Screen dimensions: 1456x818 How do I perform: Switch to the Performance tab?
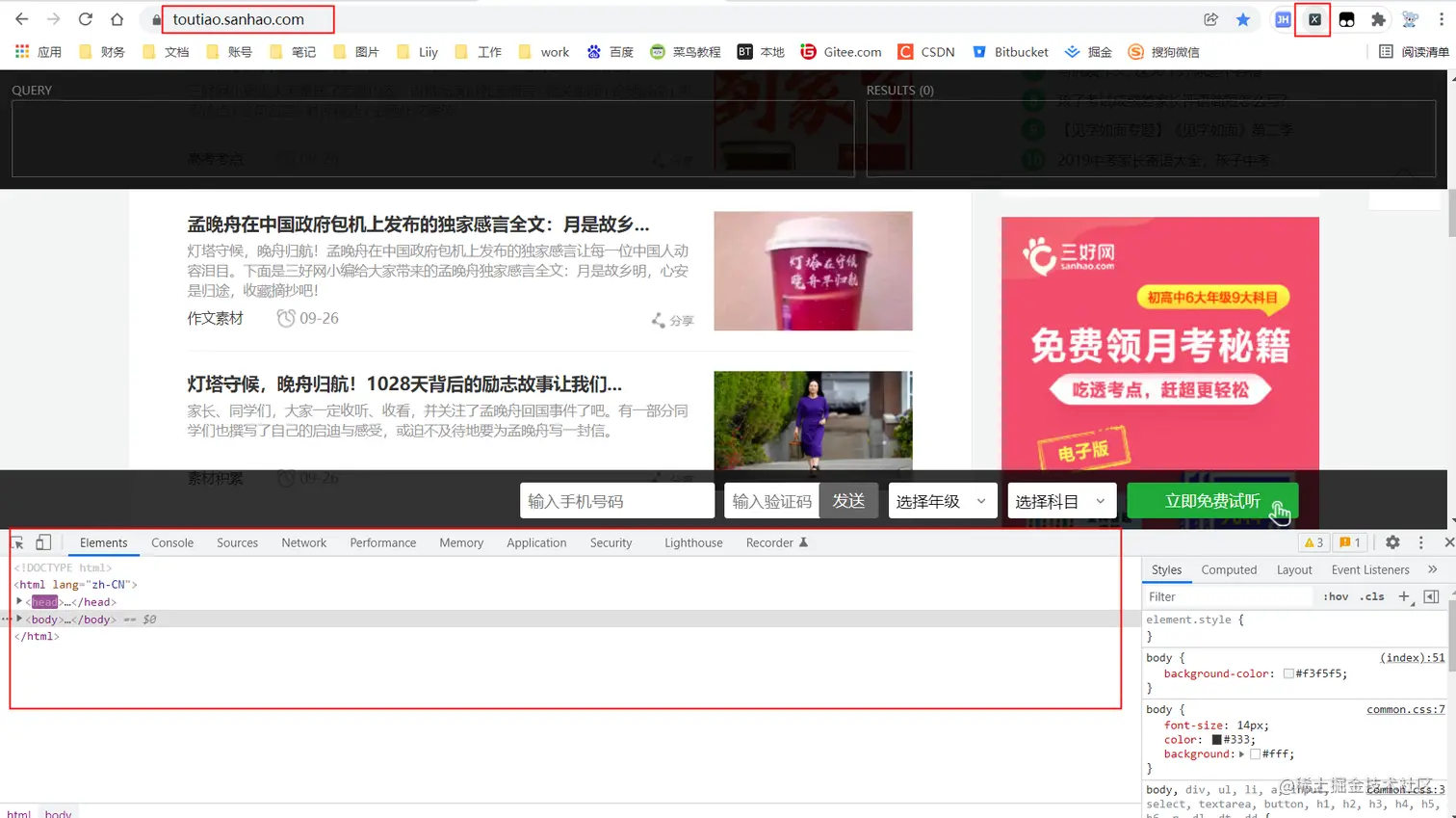click(x=383, y=543)
